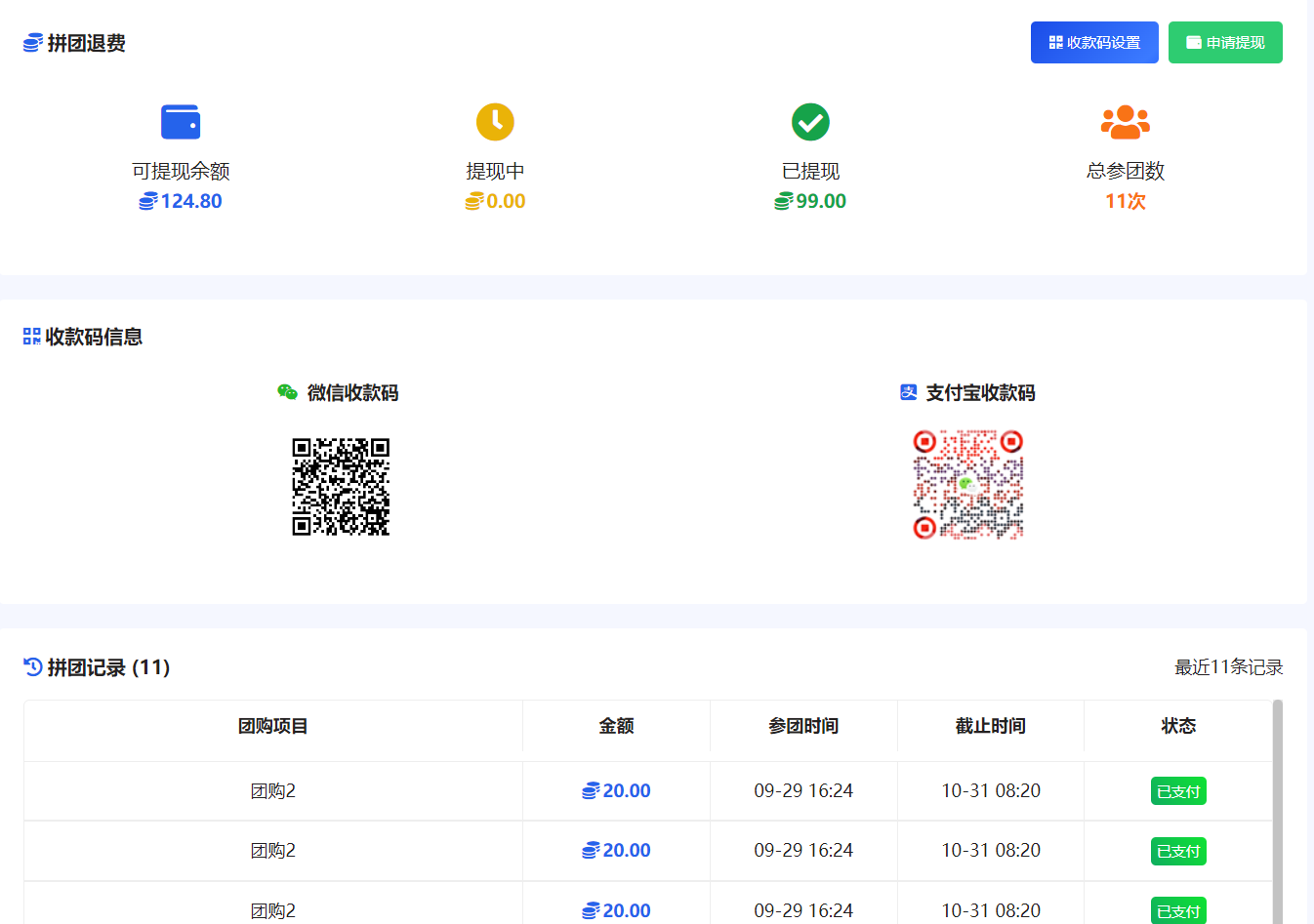Image resolution: width=1314 pixels, height=924 pixels.
Task: Click the 参团时间 column header
Action: point(803,726)
